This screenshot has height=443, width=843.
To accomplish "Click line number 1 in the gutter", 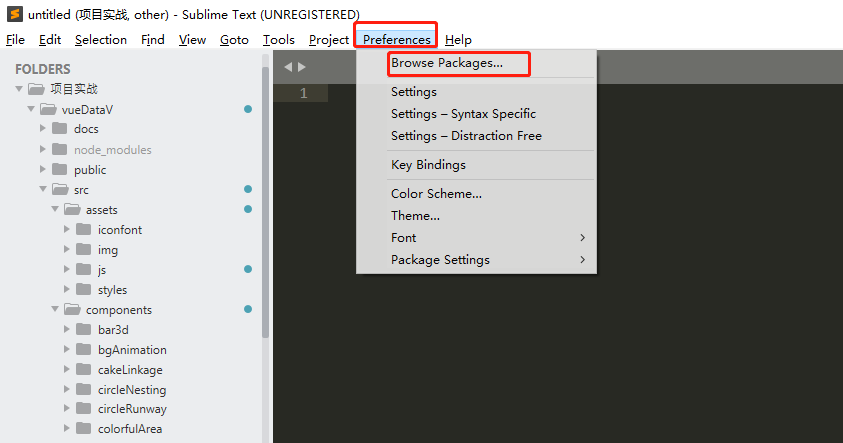I will (304, 93).
